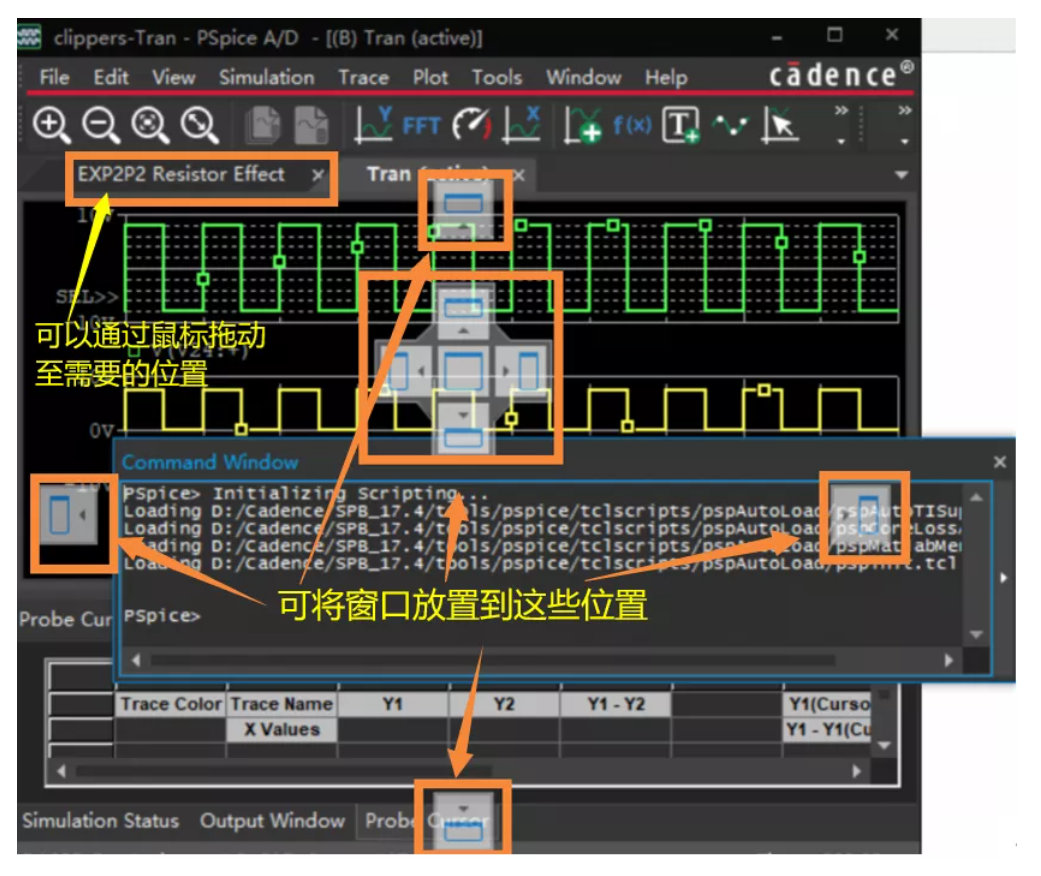Screen dimensions: 1041x876
Task: Toggle the Log X Axis icon
Action: [x=521, y=125]
